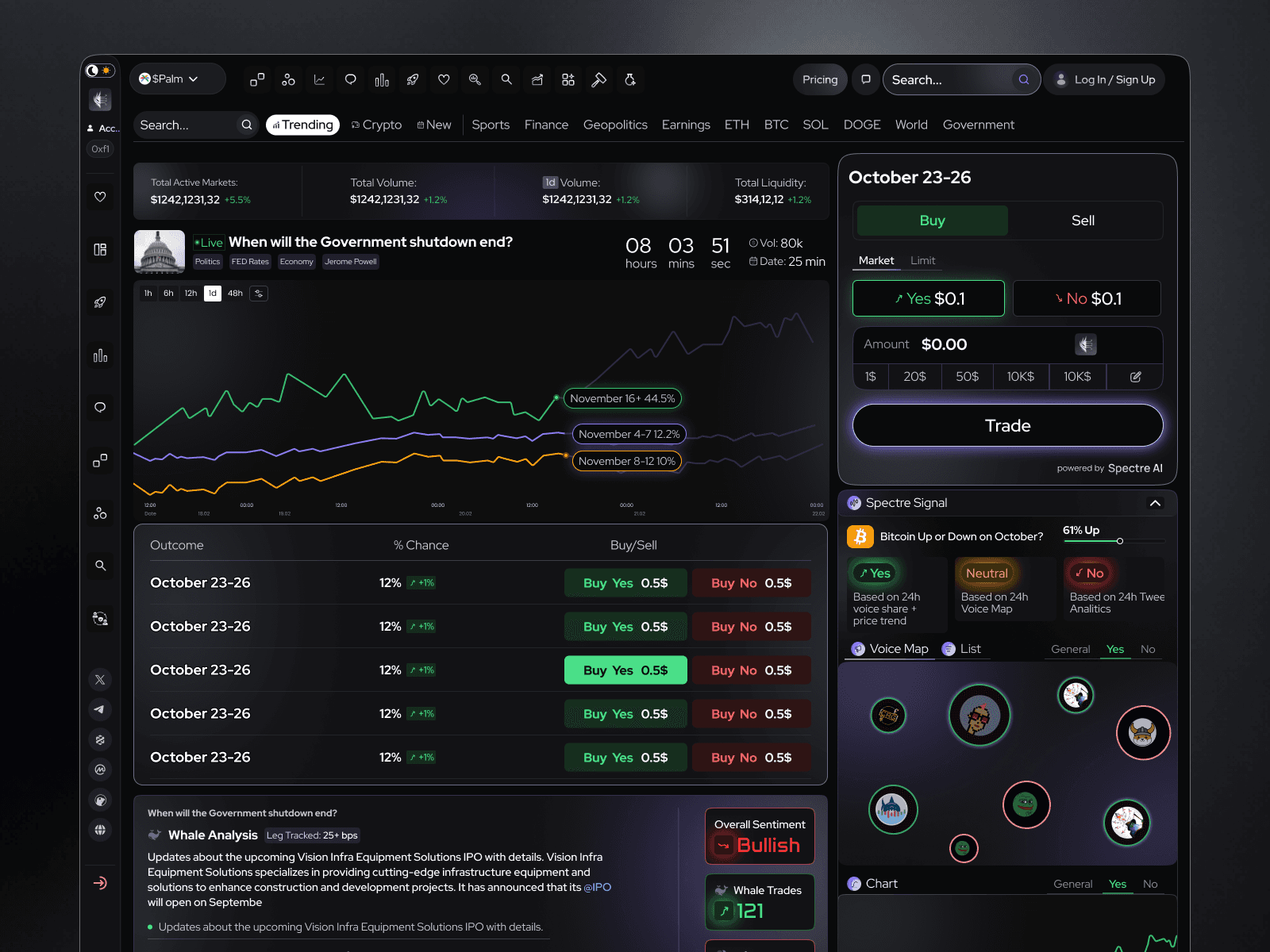Open the chat bubble icon in the top toolbar

coord(350,79)
